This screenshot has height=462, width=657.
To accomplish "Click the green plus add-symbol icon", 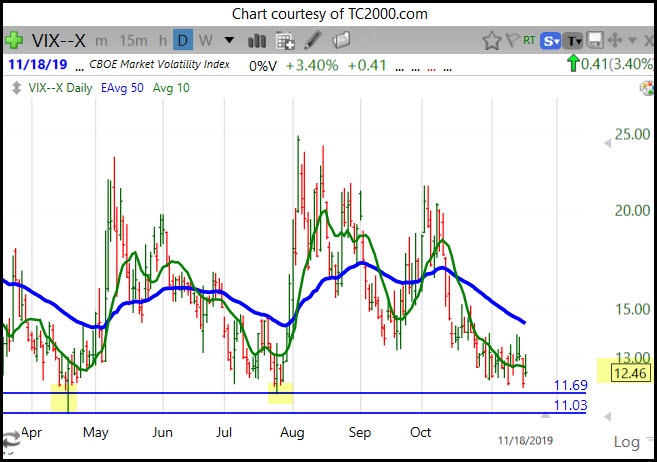I will [x=14, y=41].
